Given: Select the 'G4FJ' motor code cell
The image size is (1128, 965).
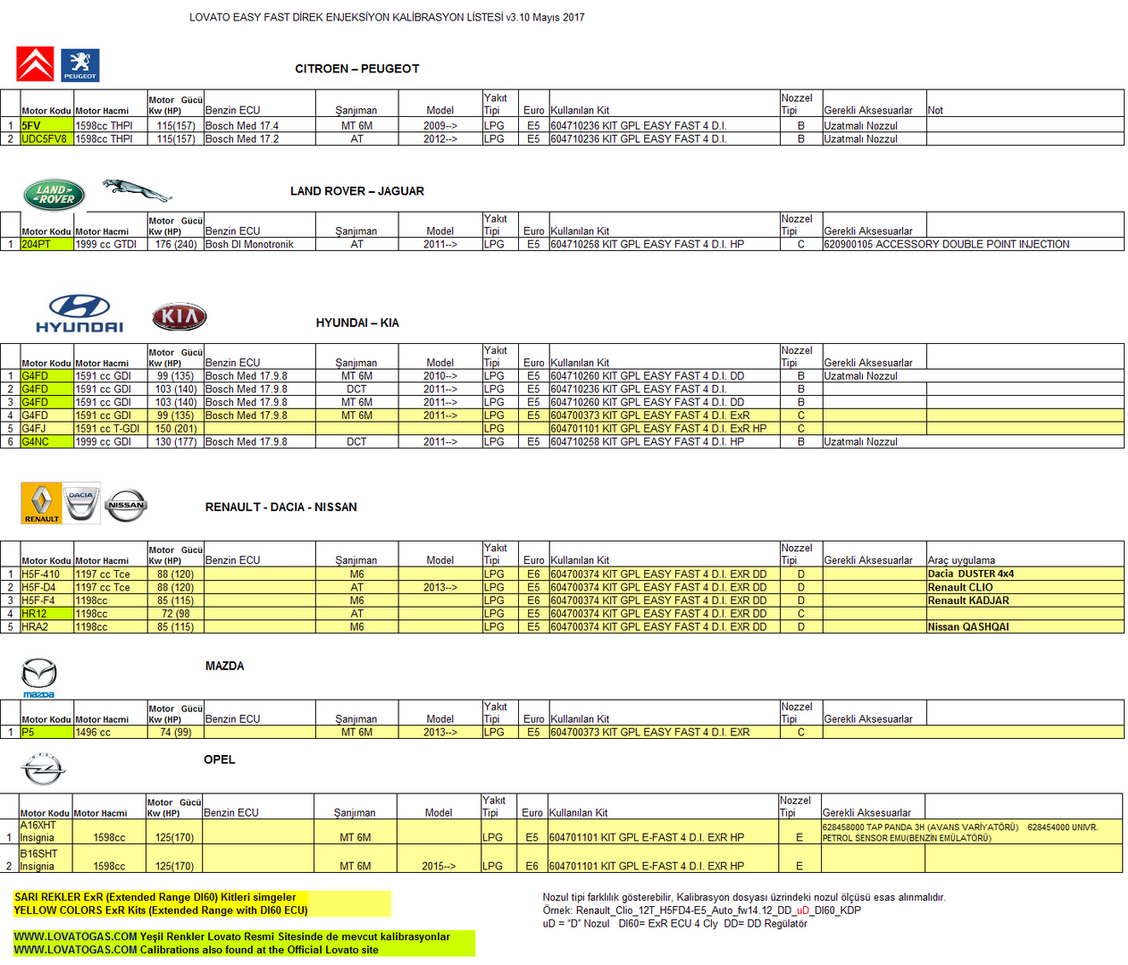Looking at the screenshot, I should [47, 429].
